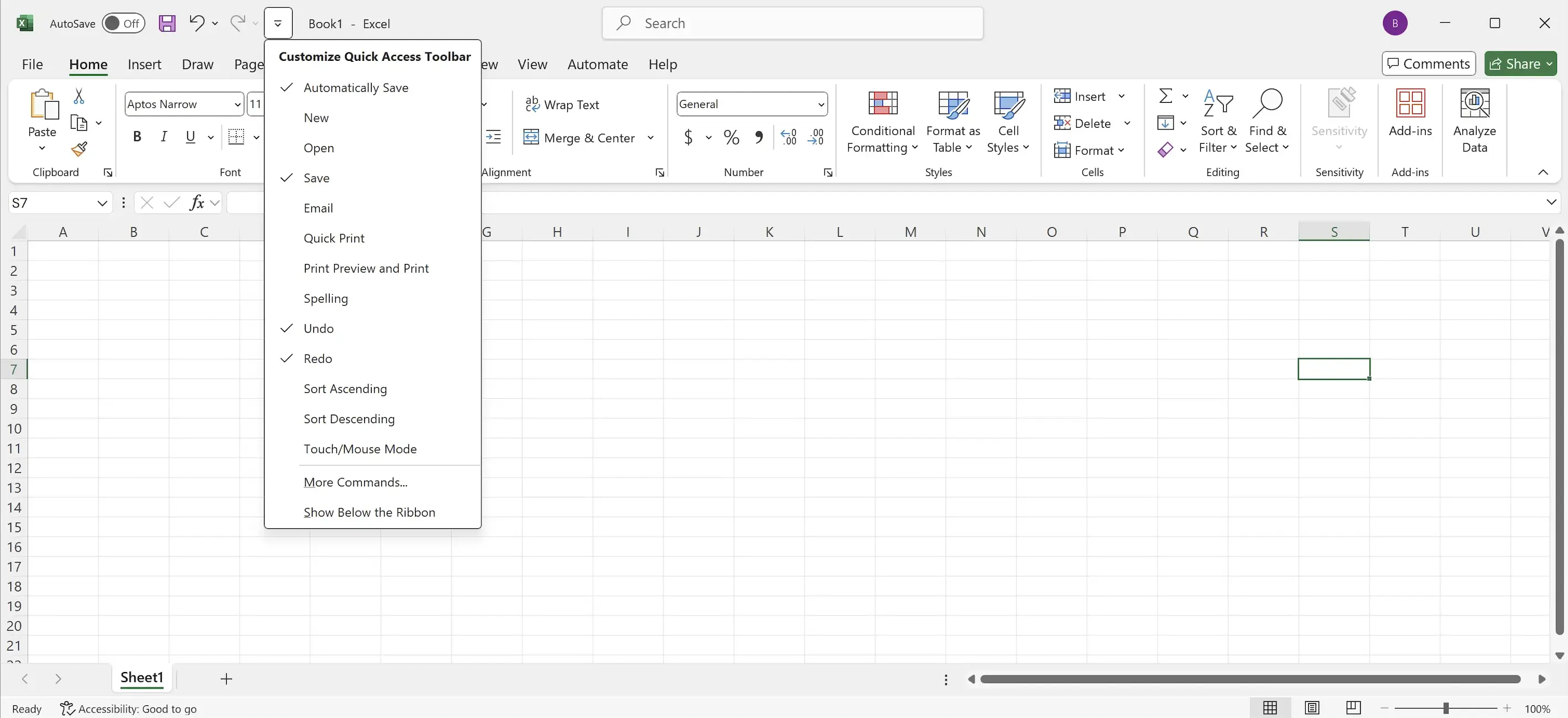Click More Commands button
Viewport: 1568px width, 718px height.
[355, 482]
